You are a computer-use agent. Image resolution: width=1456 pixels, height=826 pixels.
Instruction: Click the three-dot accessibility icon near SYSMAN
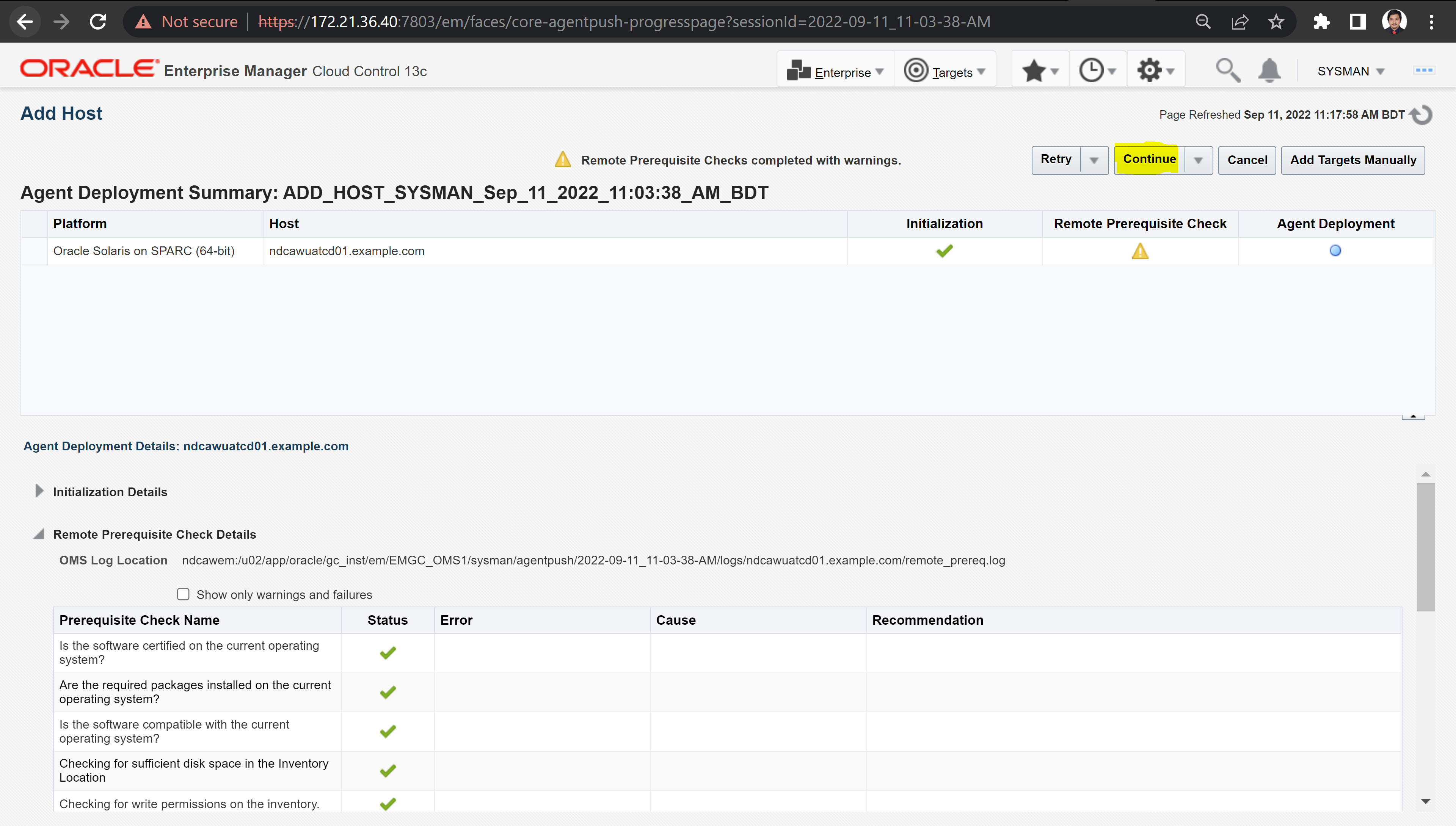pos(1424,71)
